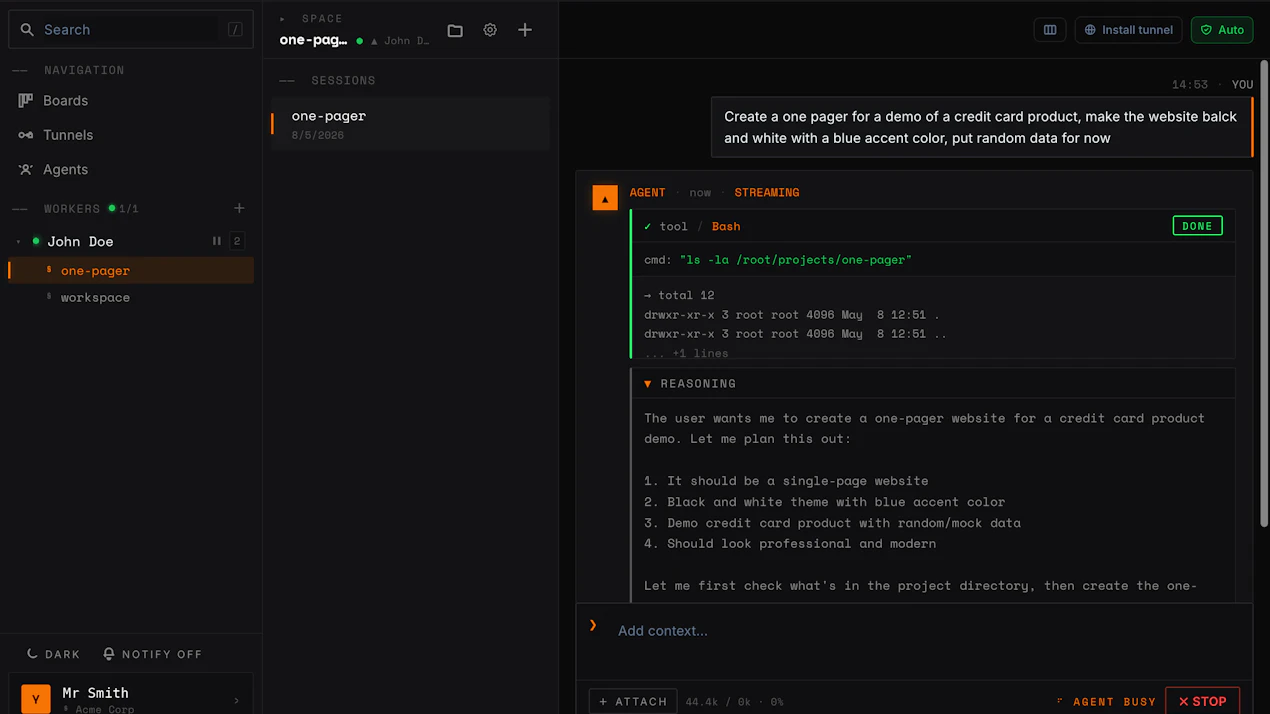Click the one-pag… space title
Image resolution: width=1270 pixels, height=714 pixels.
[x=313, y=40]
